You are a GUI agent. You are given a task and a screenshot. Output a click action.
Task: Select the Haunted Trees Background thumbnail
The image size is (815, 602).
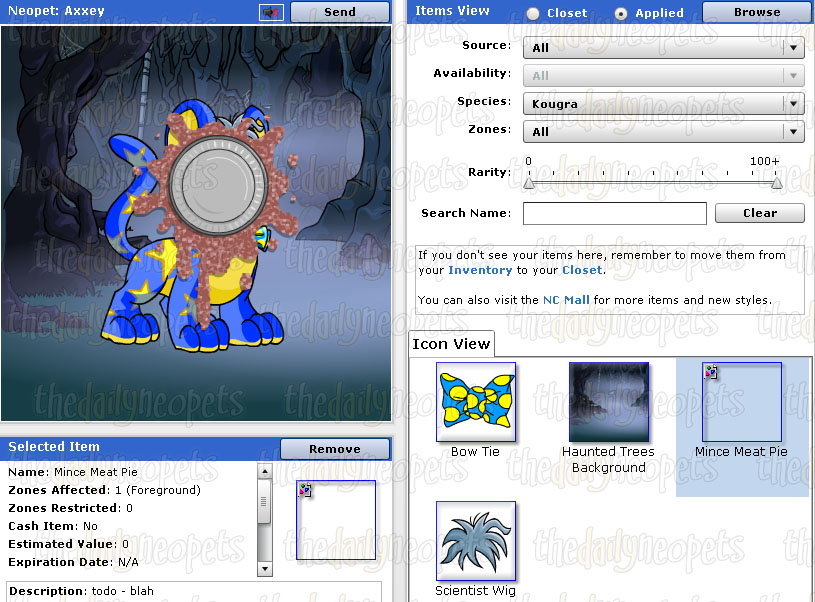(609, 402)
